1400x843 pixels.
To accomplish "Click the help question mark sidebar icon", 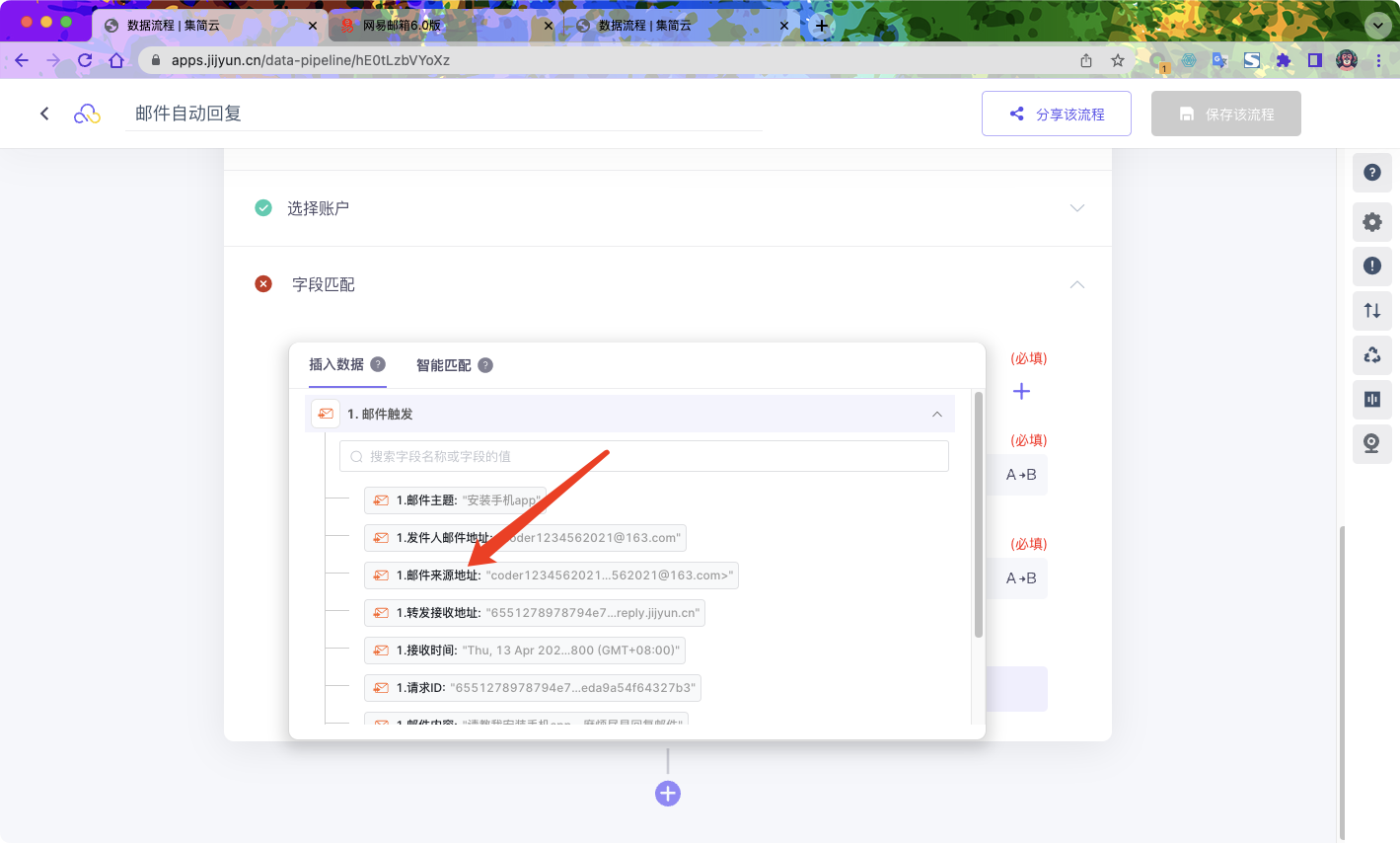I will [x=1371, y=173].
